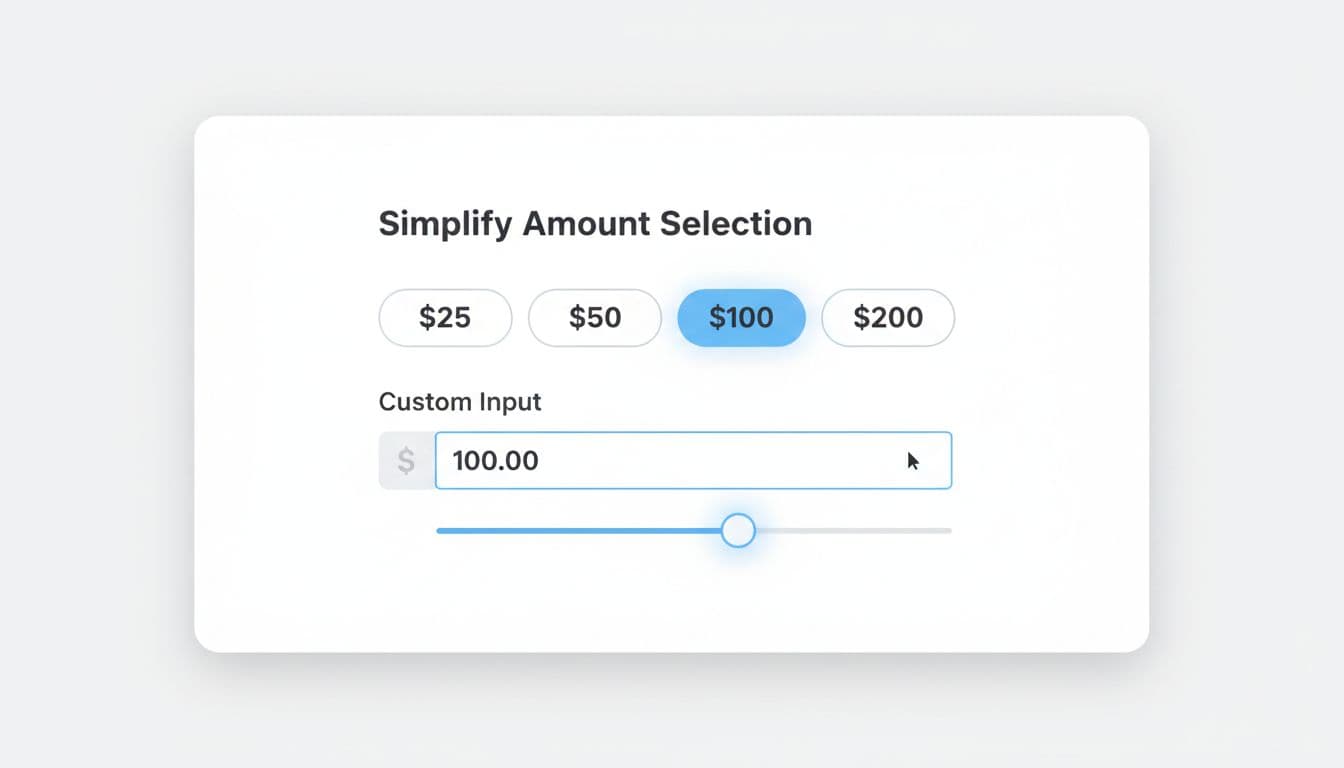Click the glowing slider thumb
1344x768 pixels.
tap(738, 530)
